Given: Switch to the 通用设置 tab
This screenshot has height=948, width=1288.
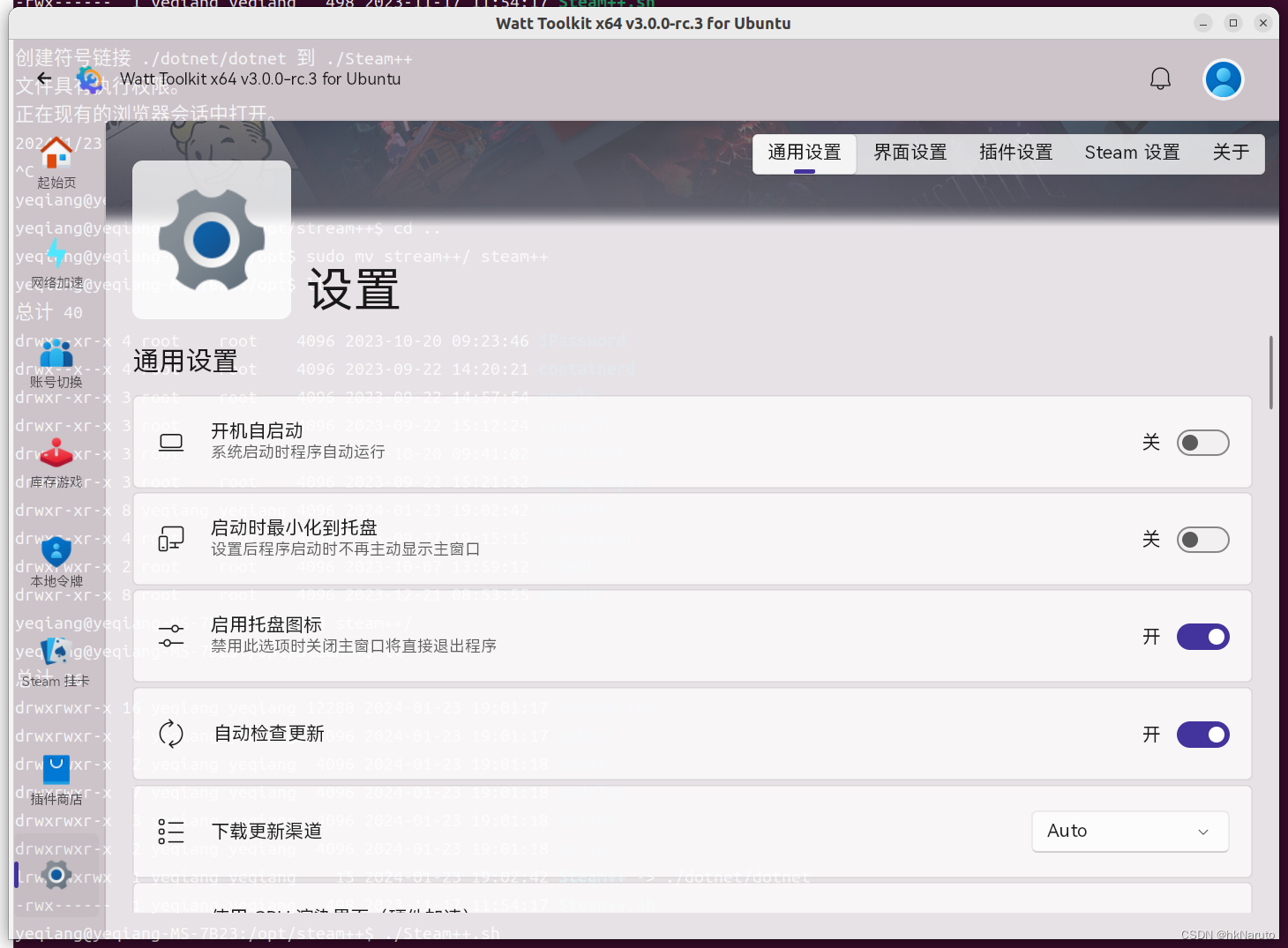Looking at the screenshot, I should point(805,153).
